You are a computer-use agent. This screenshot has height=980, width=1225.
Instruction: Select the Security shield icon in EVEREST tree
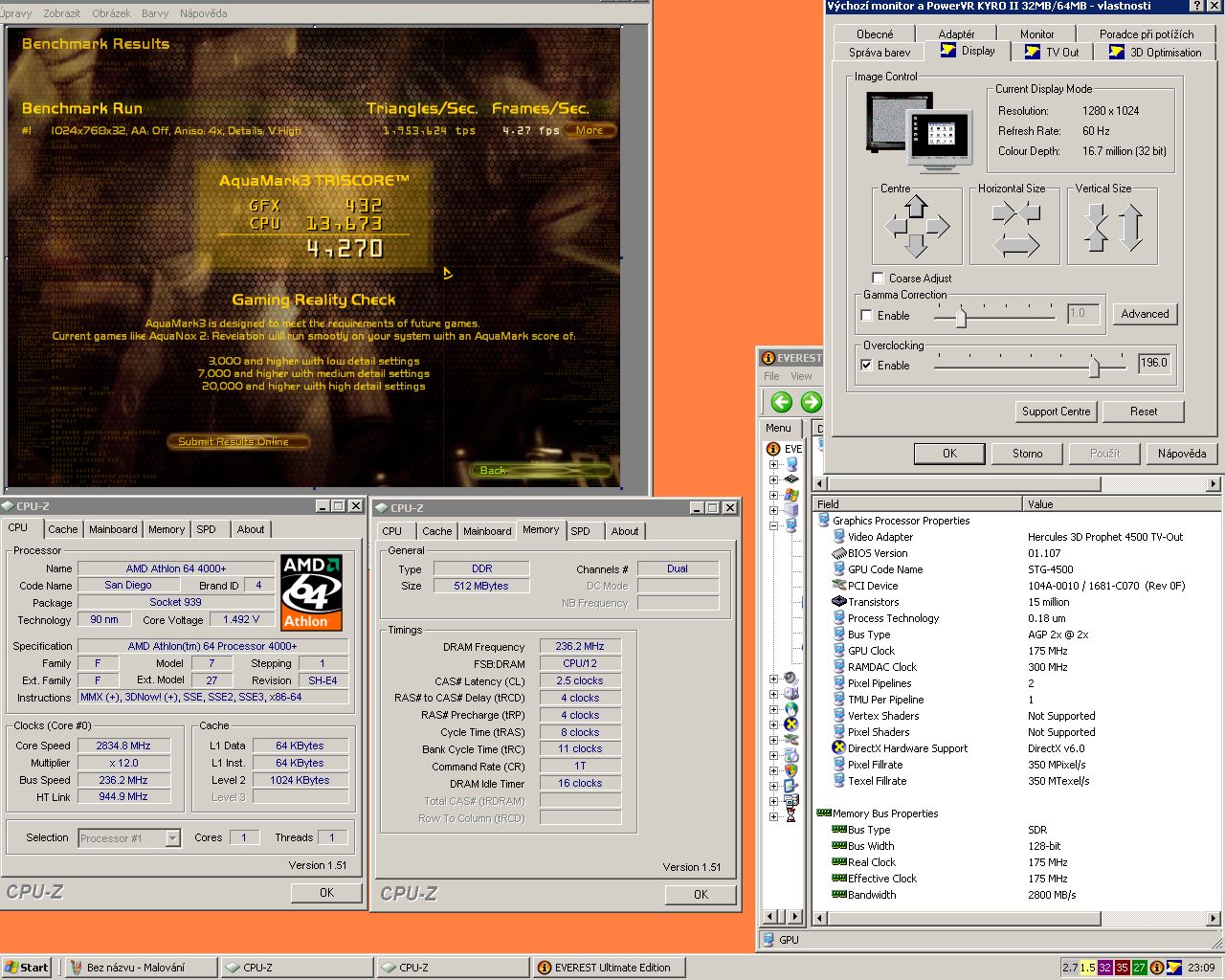[791, 770]
